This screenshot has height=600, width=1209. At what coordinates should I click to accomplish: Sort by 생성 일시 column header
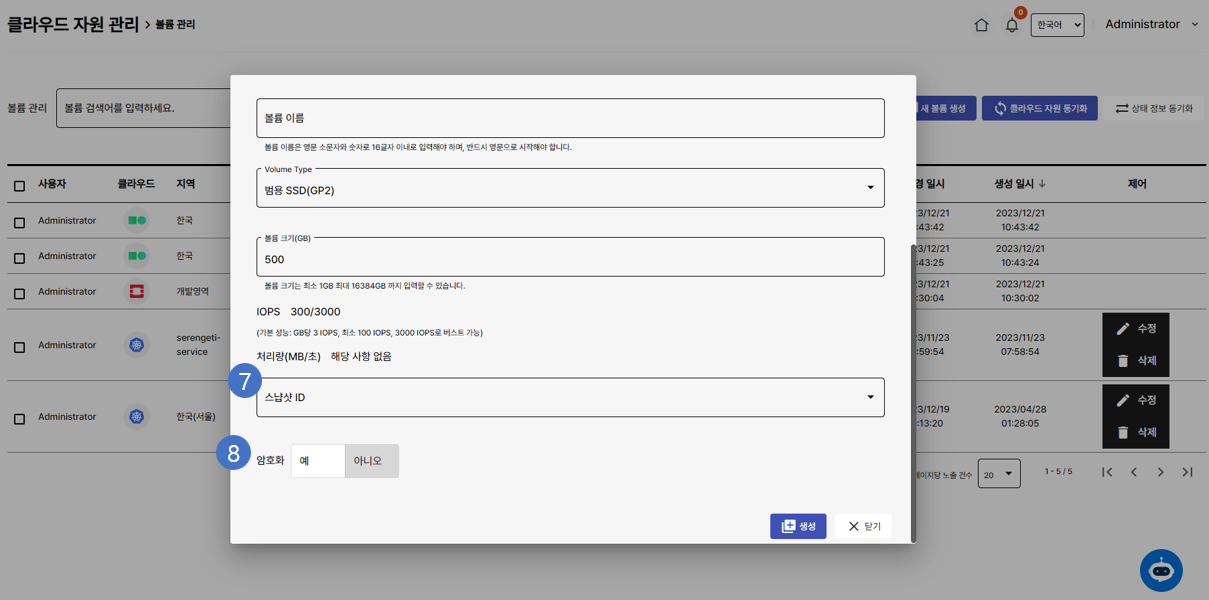click(x=1019, y=184)
